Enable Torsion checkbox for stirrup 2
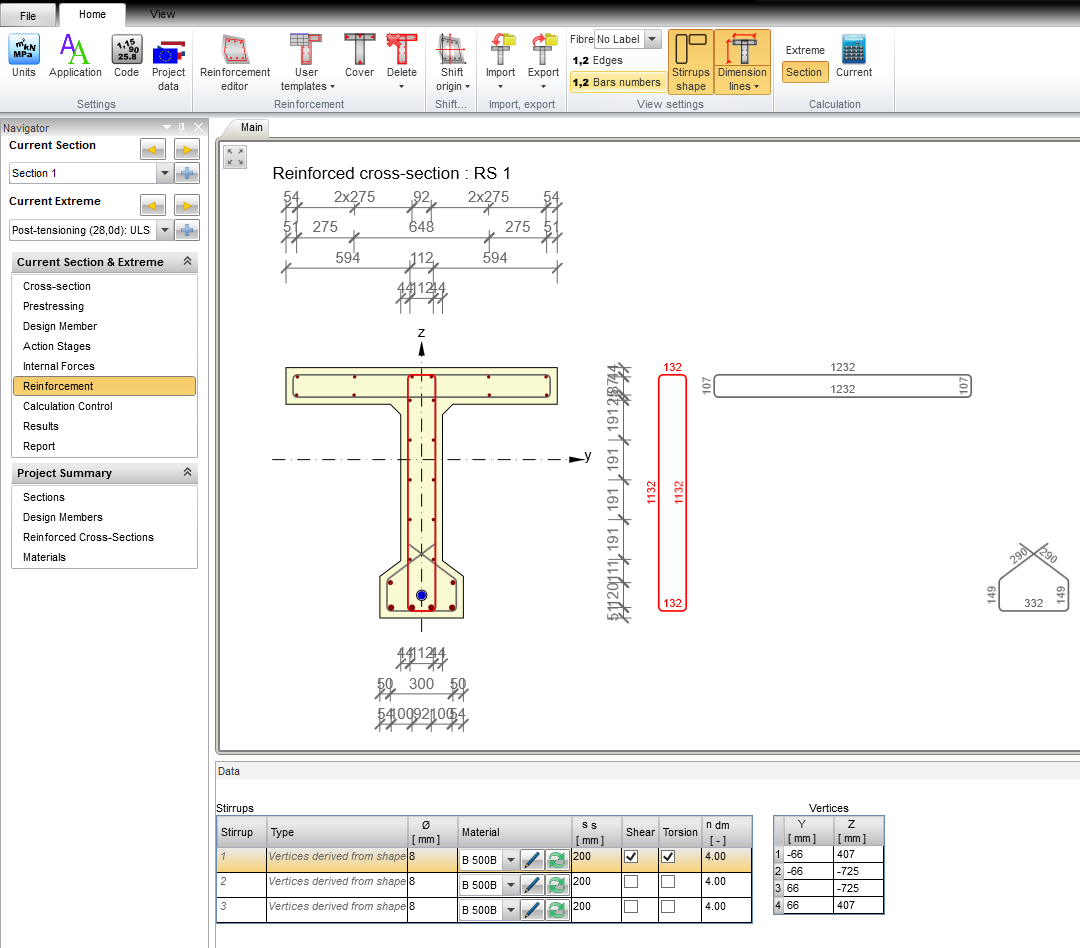 pyautogui.click(x=668, y=882)
